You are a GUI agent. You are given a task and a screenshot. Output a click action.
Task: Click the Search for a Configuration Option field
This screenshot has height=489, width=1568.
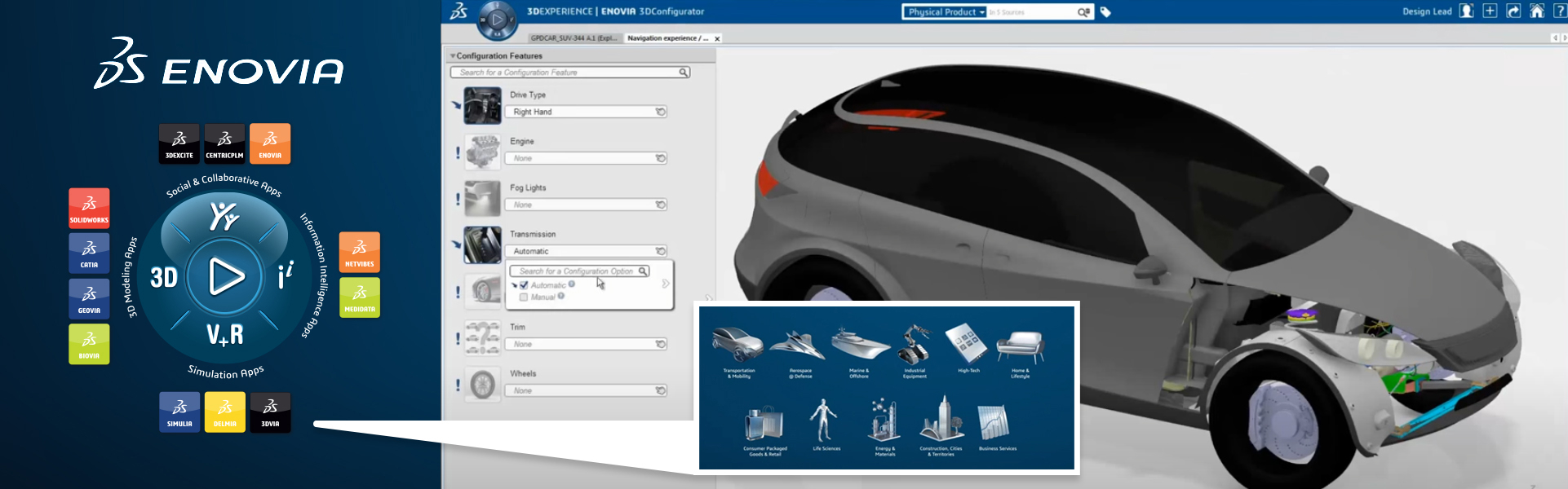[579, 271]
